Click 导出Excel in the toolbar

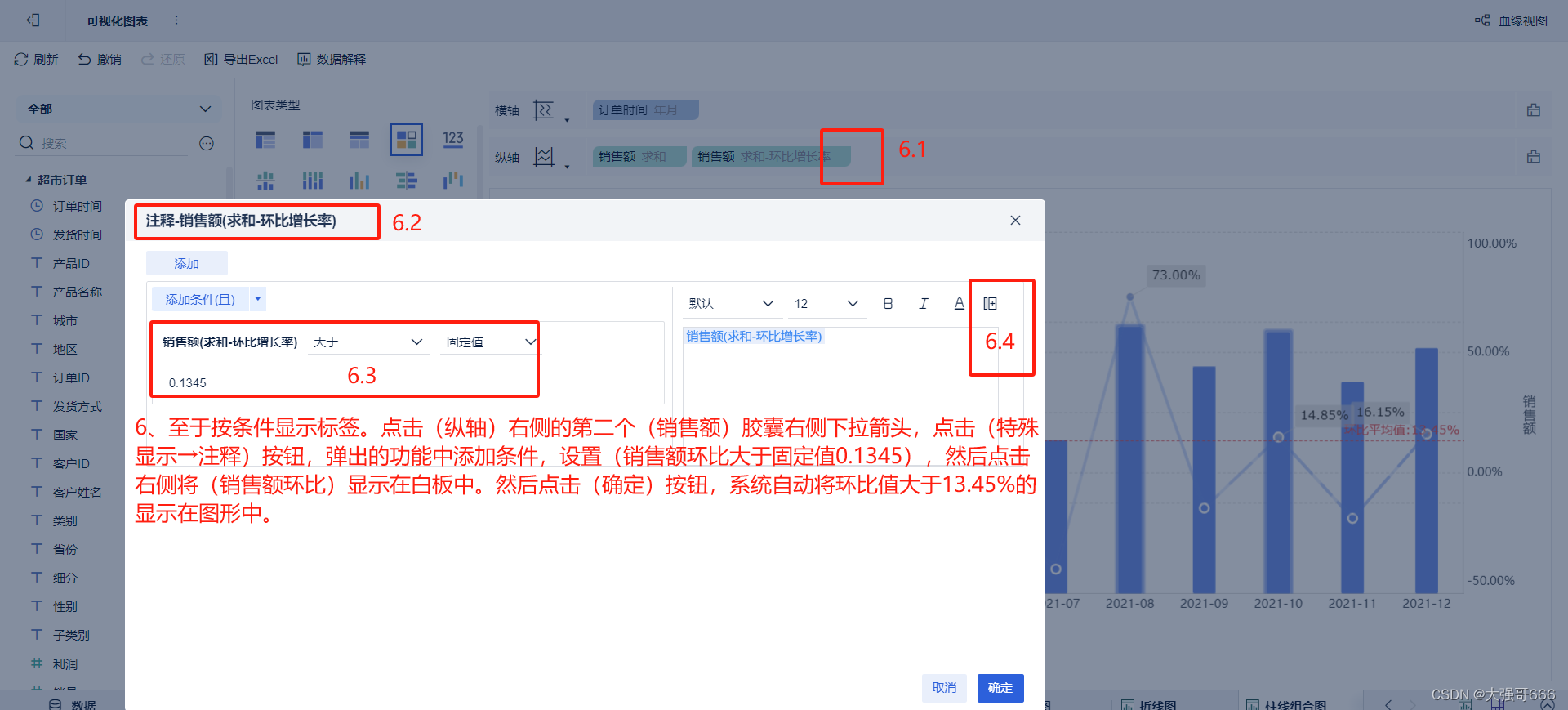click(x=241, y=59)
